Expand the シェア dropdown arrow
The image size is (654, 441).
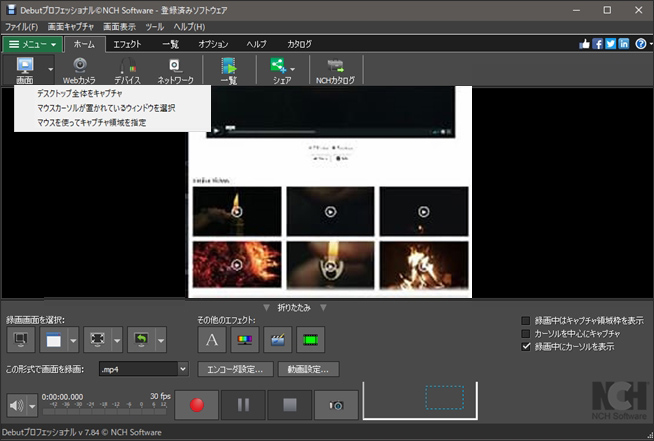click(x=292, y=69)
